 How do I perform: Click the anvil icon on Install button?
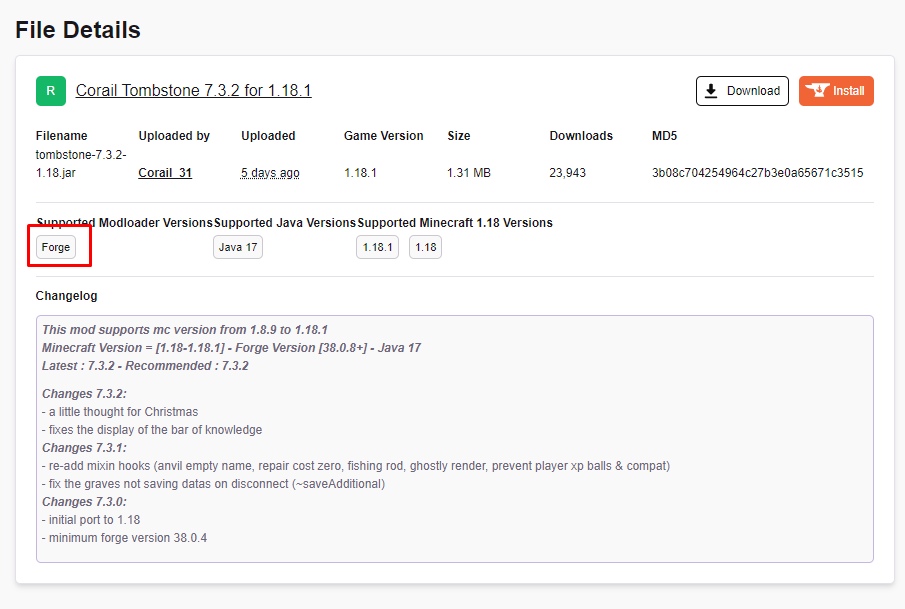click(x=817, y=91)
